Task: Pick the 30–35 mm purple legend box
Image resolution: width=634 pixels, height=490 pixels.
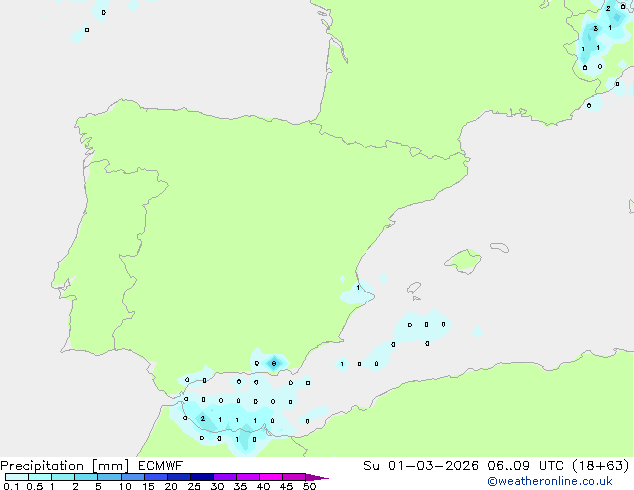Action: 224,477
